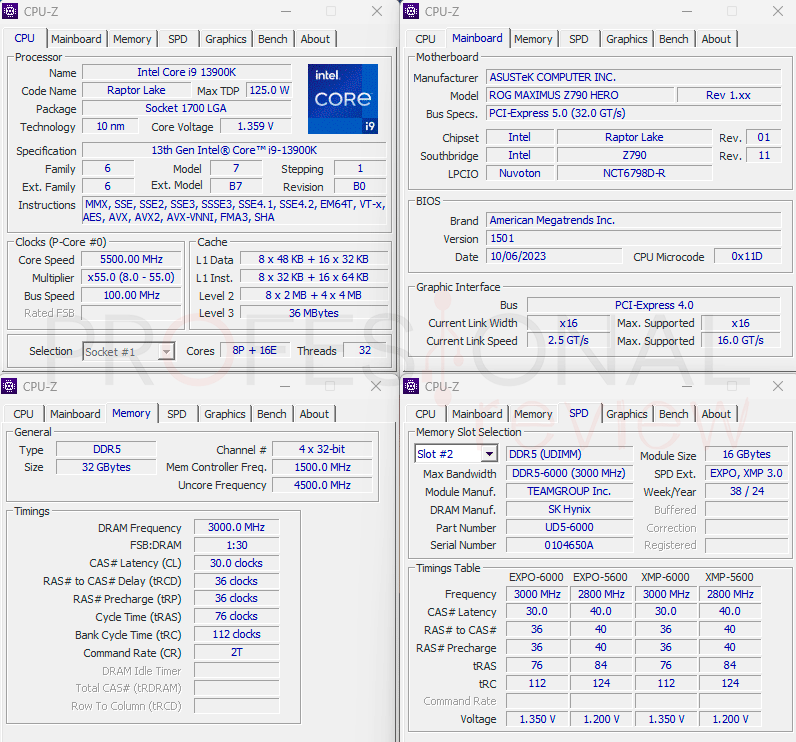This screenshot has height=742, width=796.
Task: Click the CPU microcode '0x11D'
Action: point(747,256)
